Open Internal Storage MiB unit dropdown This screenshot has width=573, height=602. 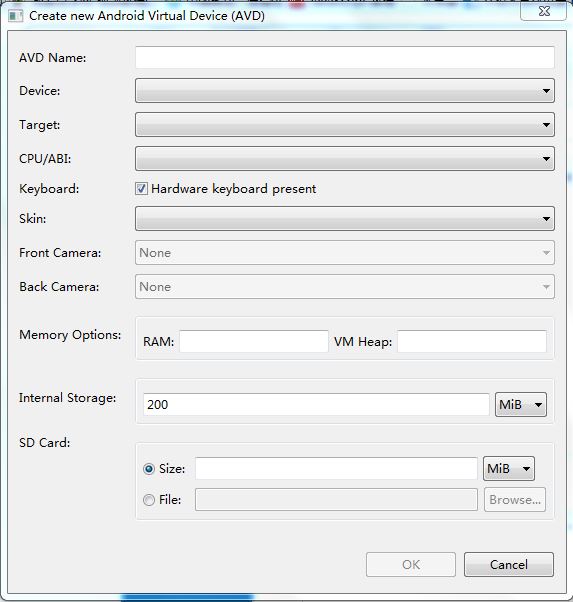521,404
